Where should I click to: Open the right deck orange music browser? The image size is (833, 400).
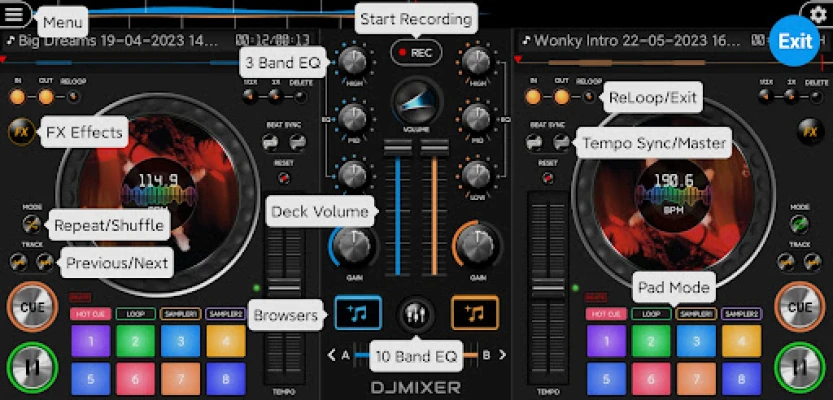474,314
